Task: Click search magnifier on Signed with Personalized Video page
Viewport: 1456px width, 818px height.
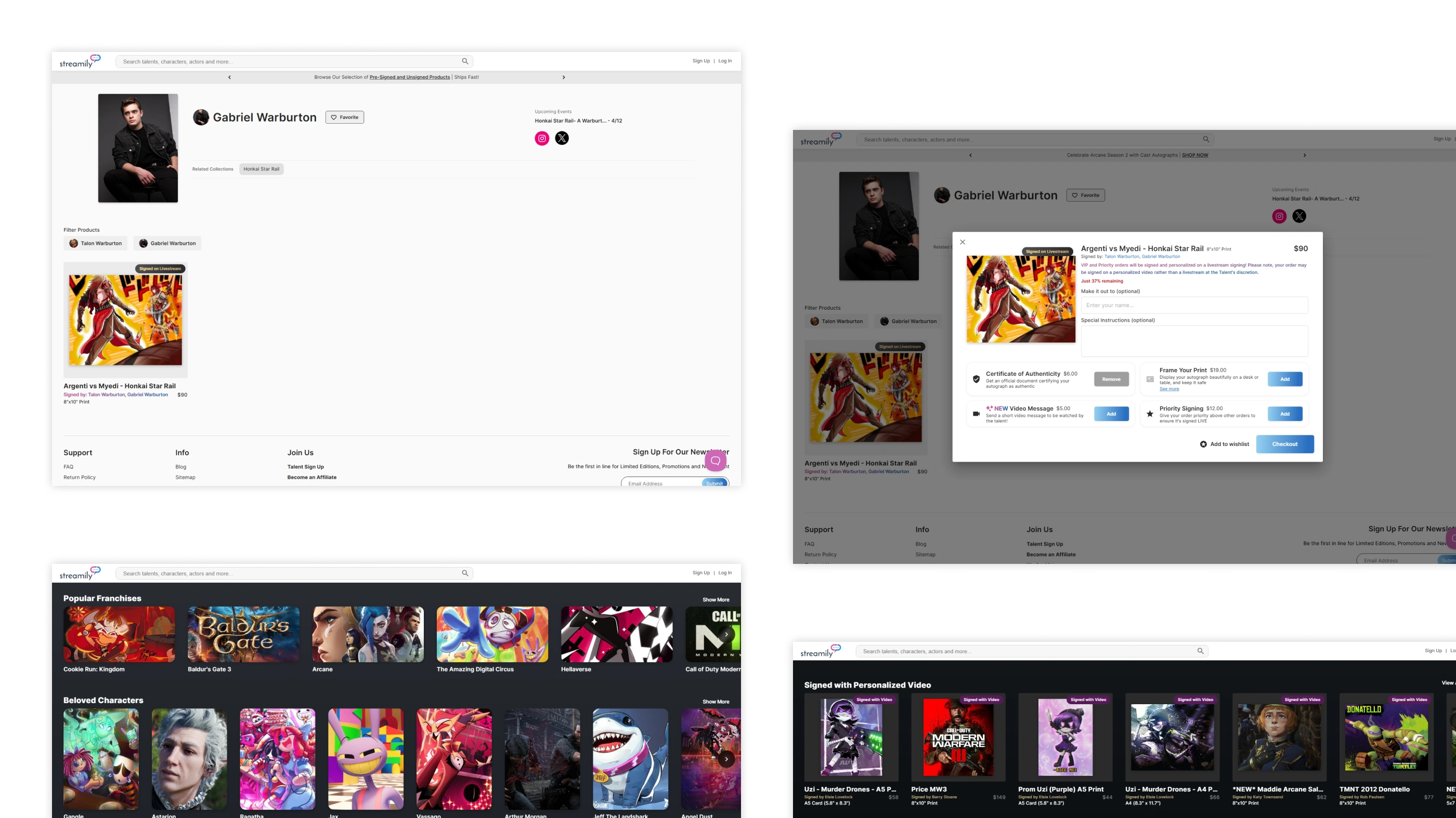Action: [x=1200, y=651]
